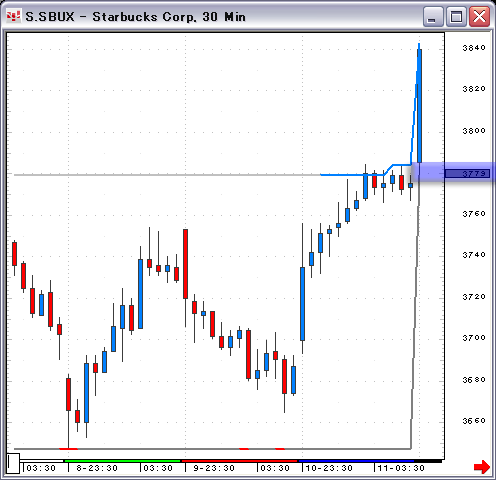Click the 3700 price axis label
The image size is (496, 480).
474,338
